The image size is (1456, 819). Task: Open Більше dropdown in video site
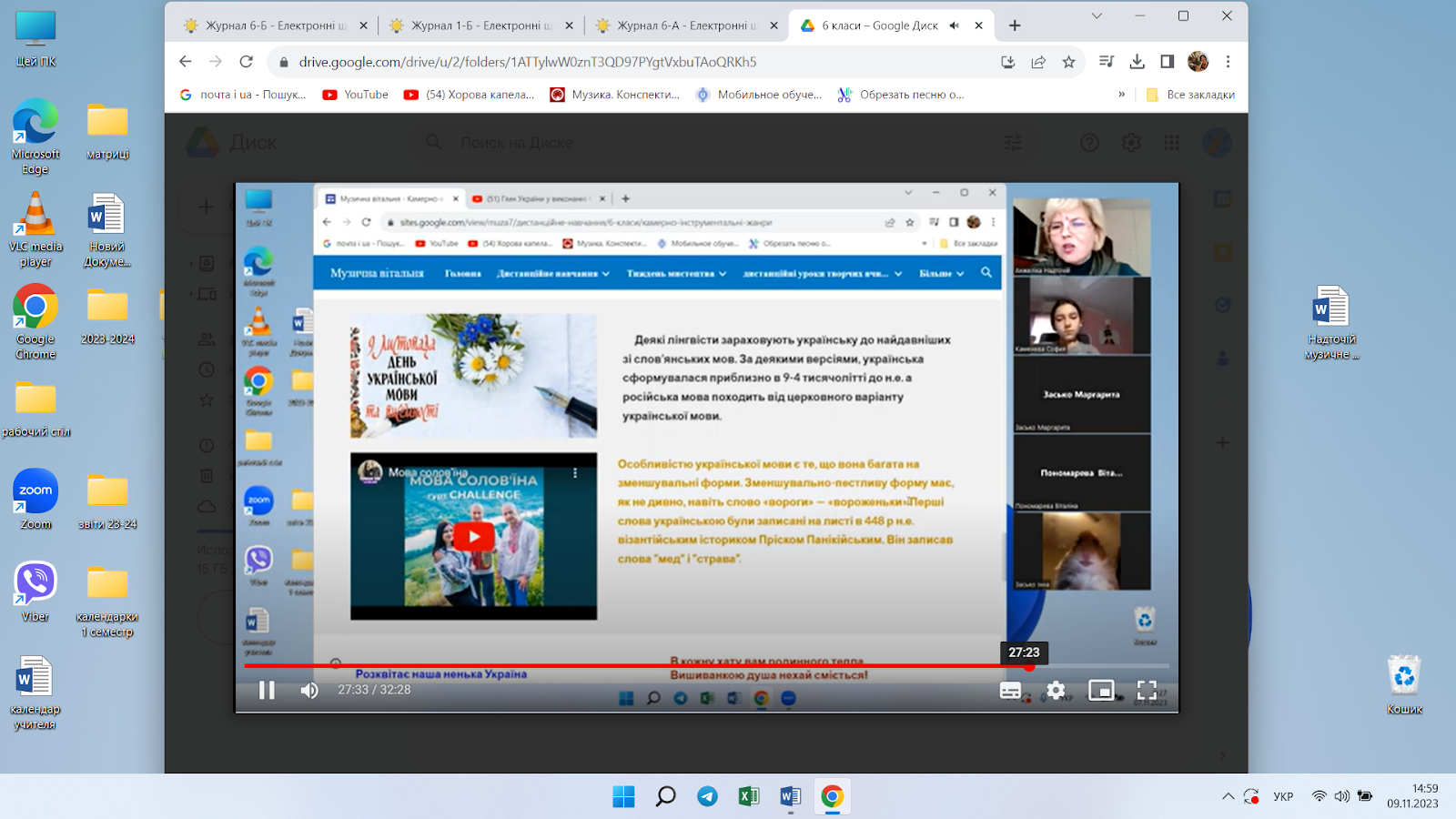(x=941, y=273)
